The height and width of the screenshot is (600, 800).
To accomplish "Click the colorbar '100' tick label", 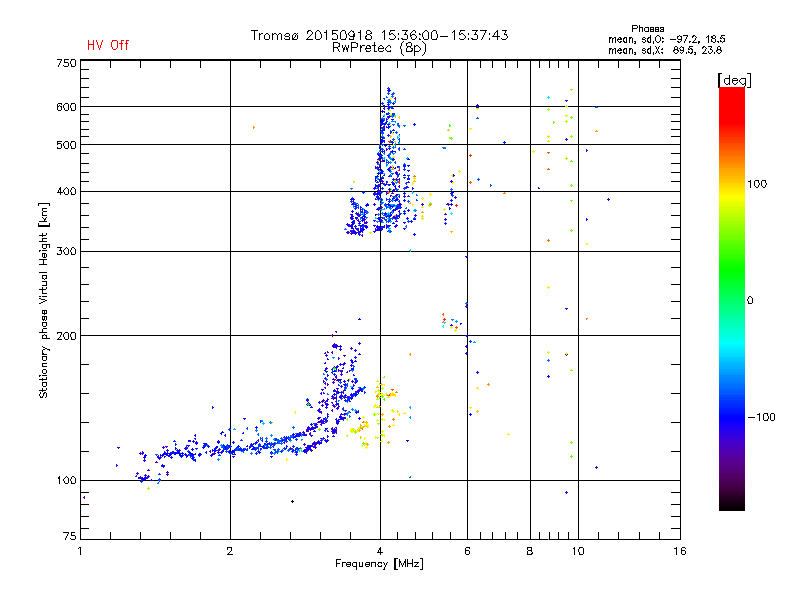I will tap(757, 184).
